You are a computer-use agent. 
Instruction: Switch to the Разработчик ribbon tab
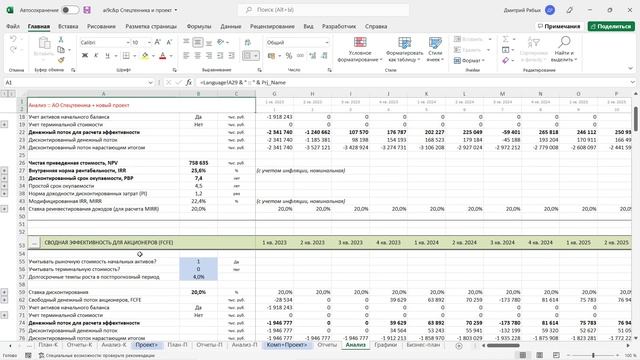tap(339, 26)
